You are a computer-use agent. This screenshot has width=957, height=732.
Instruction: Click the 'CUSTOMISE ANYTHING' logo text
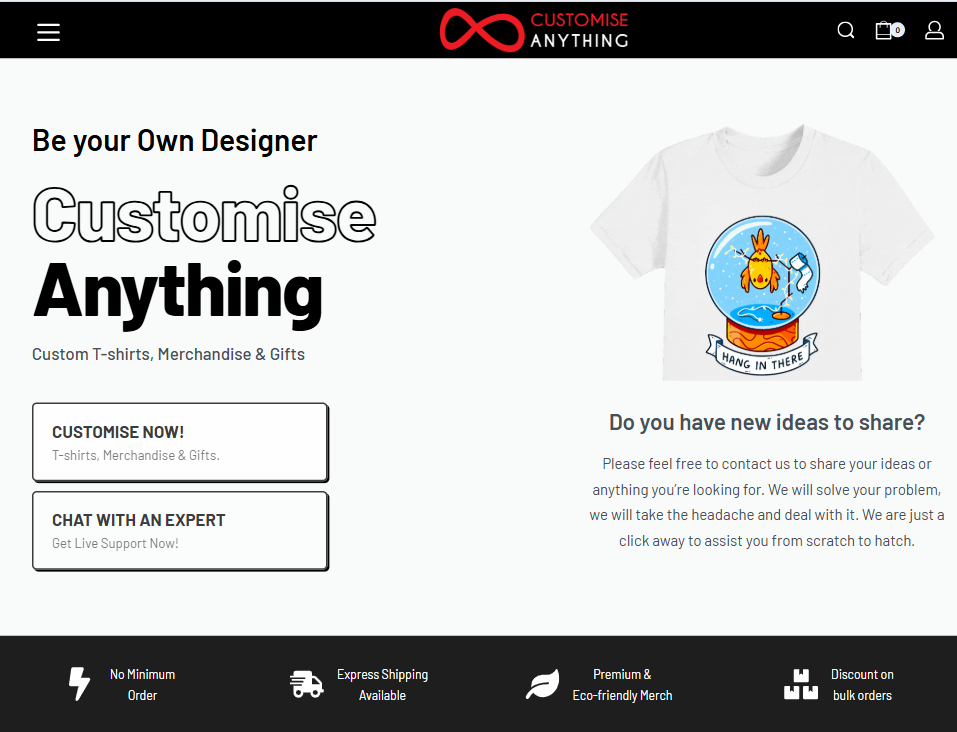coord(579,30)
